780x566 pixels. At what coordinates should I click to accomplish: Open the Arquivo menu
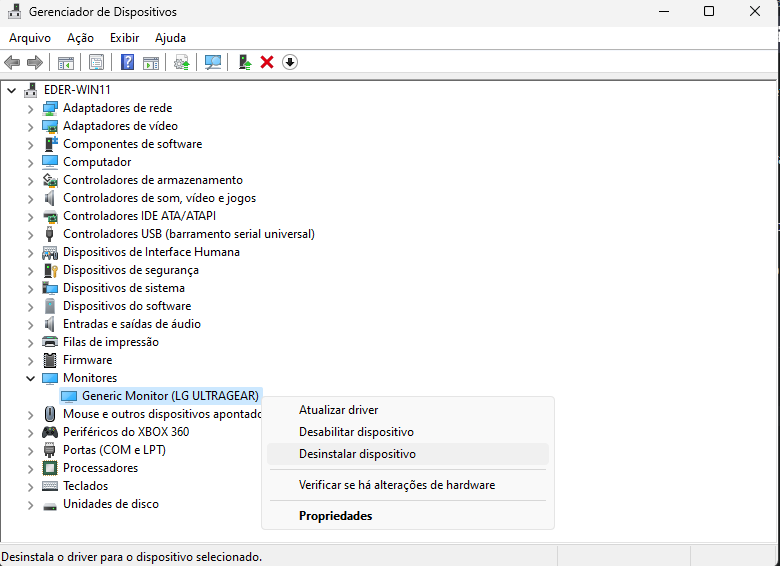(x=30, y=38)
